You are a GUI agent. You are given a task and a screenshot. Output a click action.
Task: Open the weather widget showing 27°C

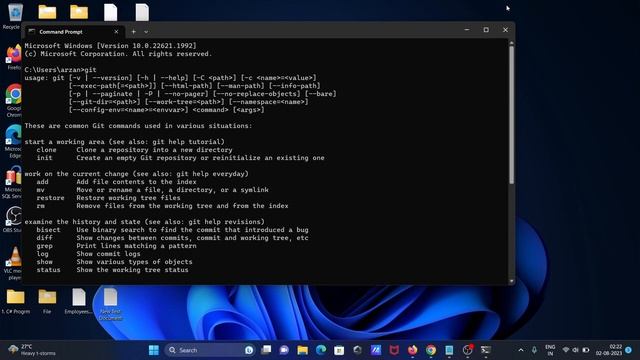point(32,350)
